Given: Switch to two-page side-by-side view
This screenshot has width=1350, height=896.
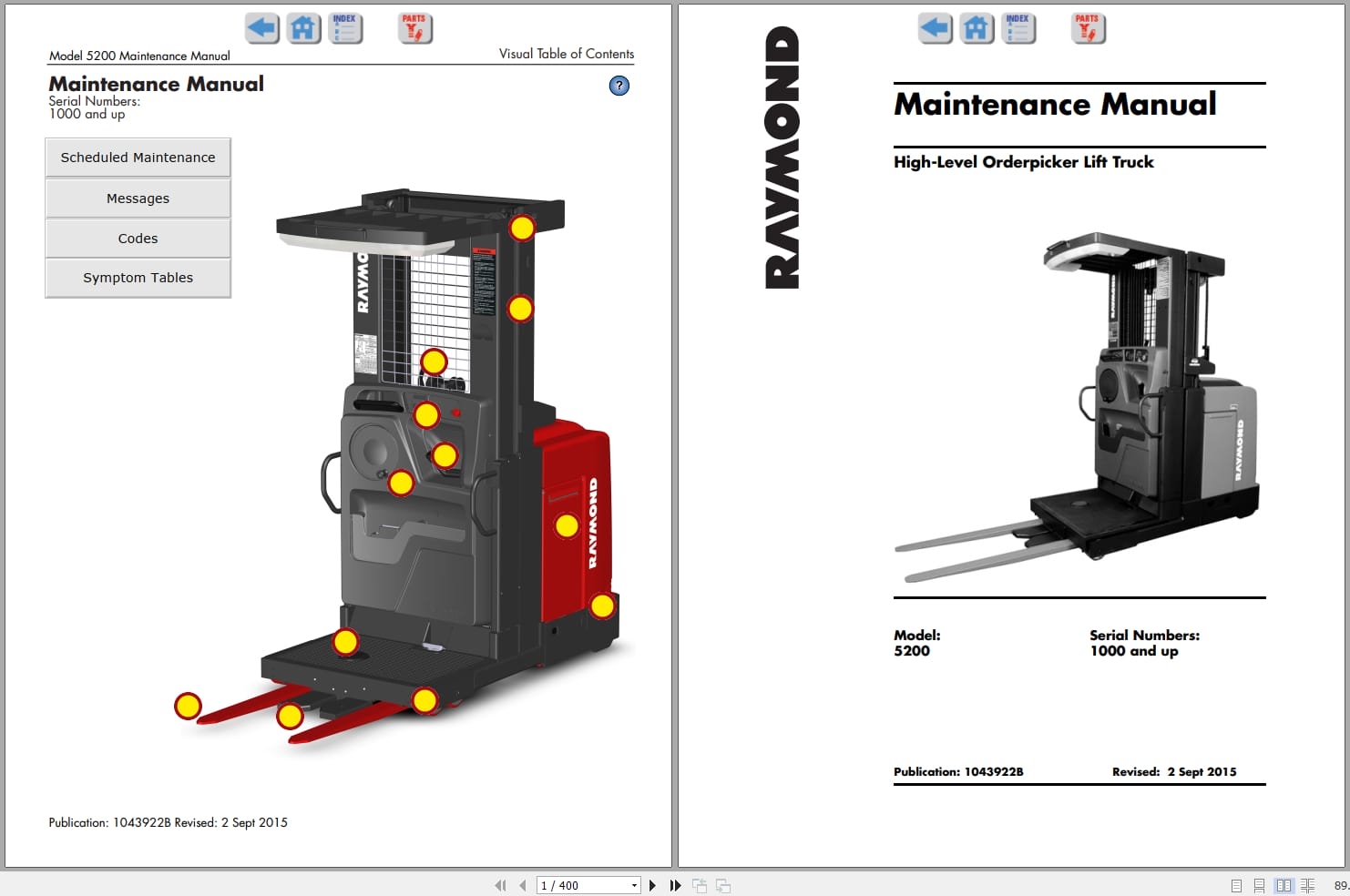Looking at the screenshot, I should click(x=1284, y=885).
